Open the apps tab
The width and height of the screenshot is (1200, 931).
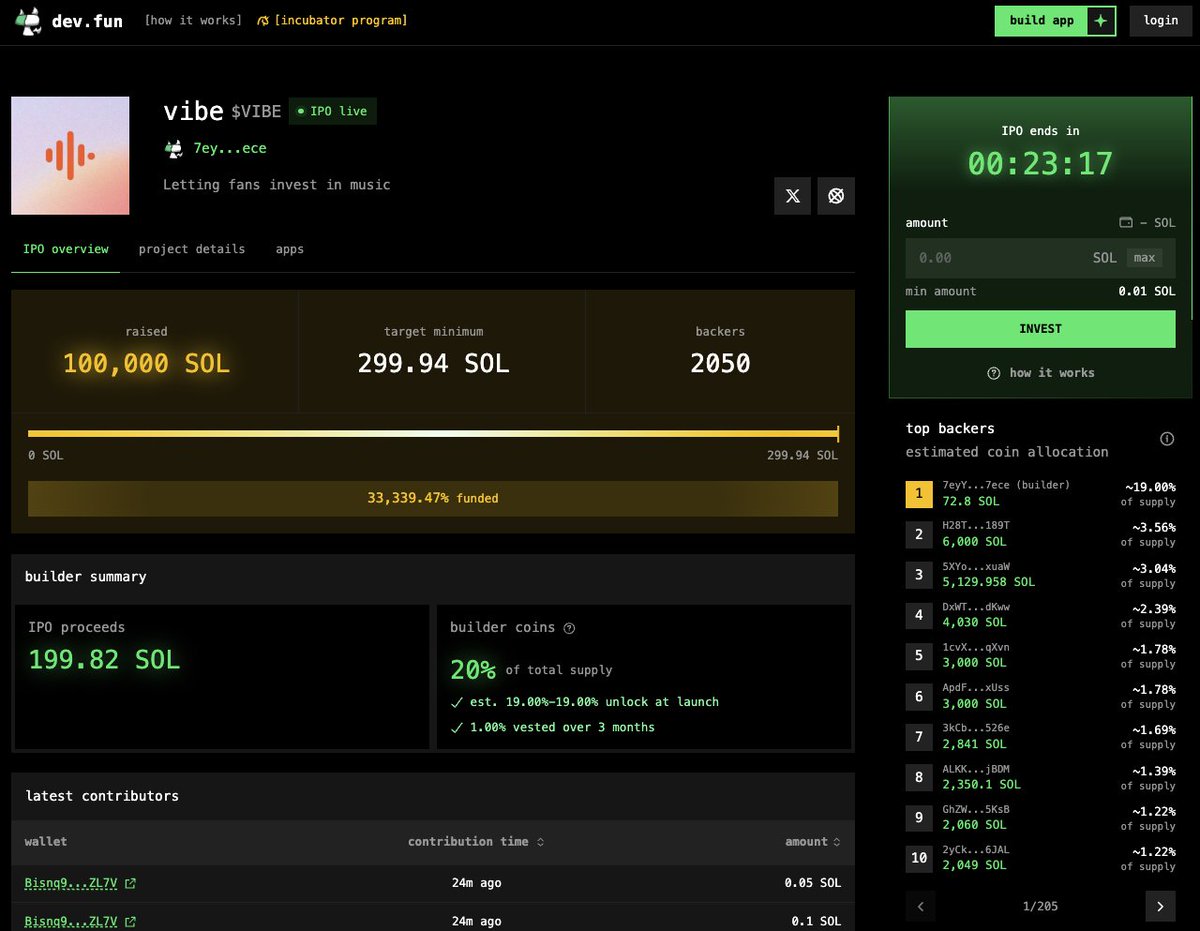(289, 249)
